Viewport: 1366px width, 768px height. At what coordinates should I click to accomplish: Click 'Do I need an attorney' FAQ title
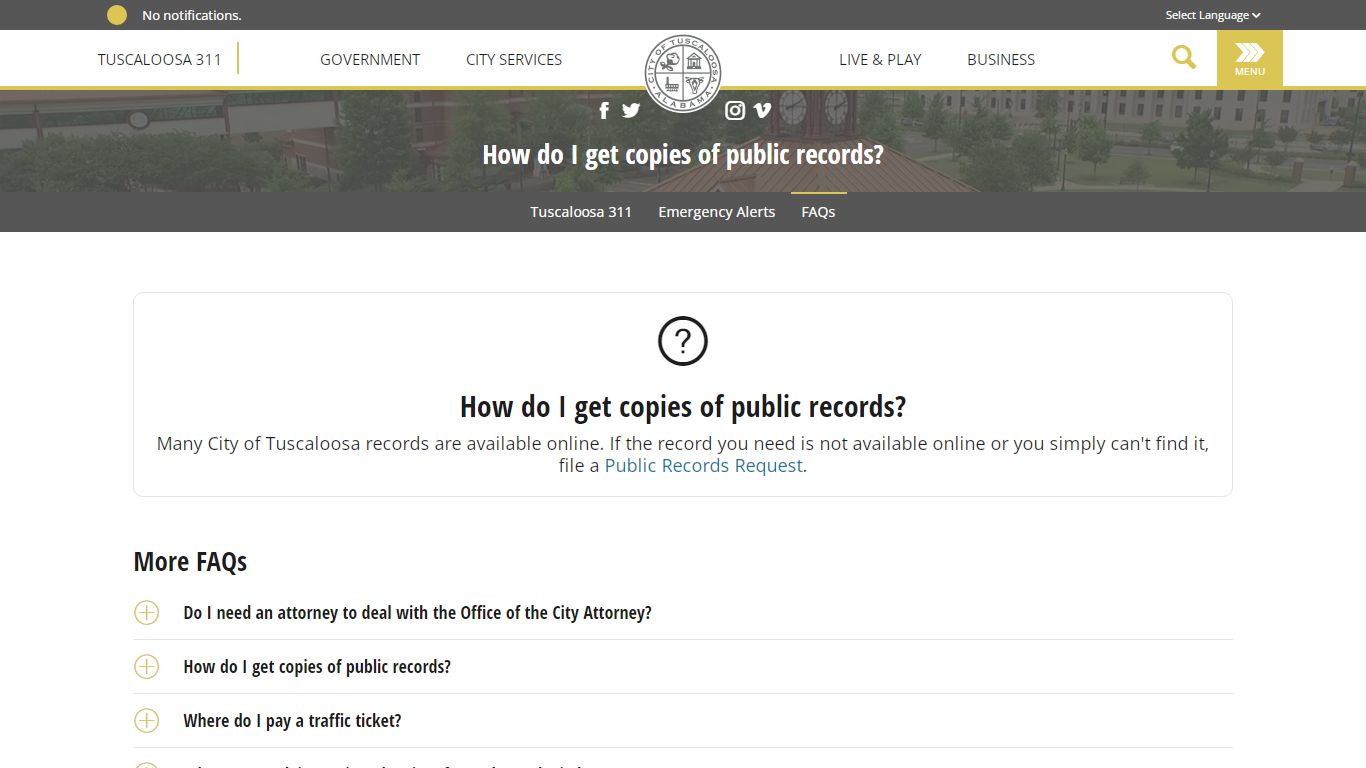coord(417,613)
